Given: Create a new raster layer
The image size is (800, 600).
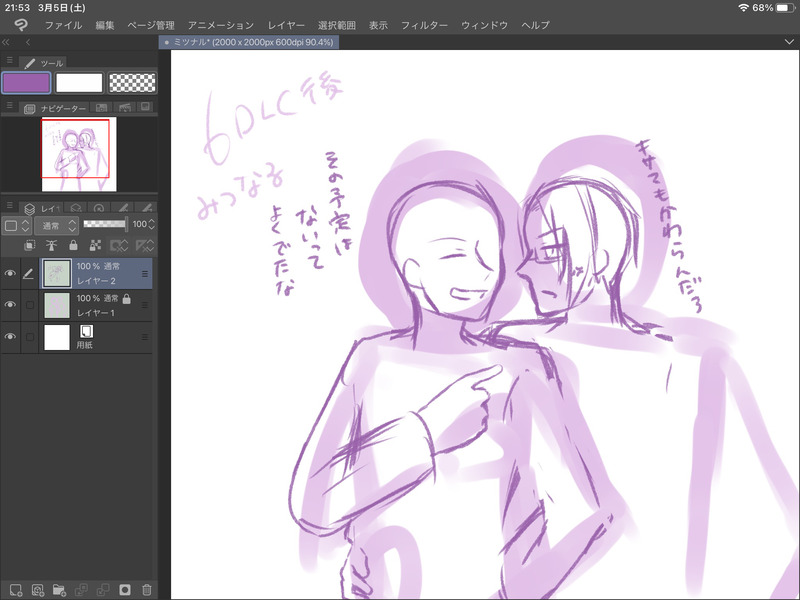Looking at the screenshot, I should click(16, 590).
